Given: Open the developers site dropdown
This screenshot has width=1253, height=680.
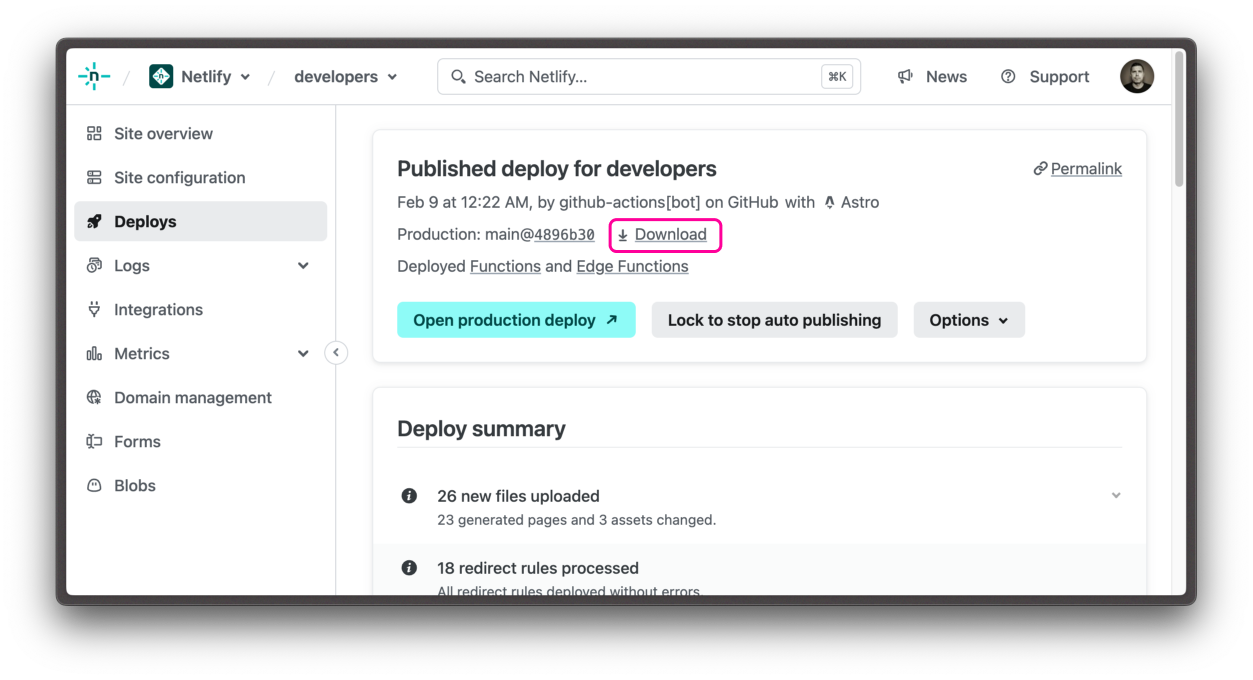Looking at the screenshot, I should [x=345, y=77].
